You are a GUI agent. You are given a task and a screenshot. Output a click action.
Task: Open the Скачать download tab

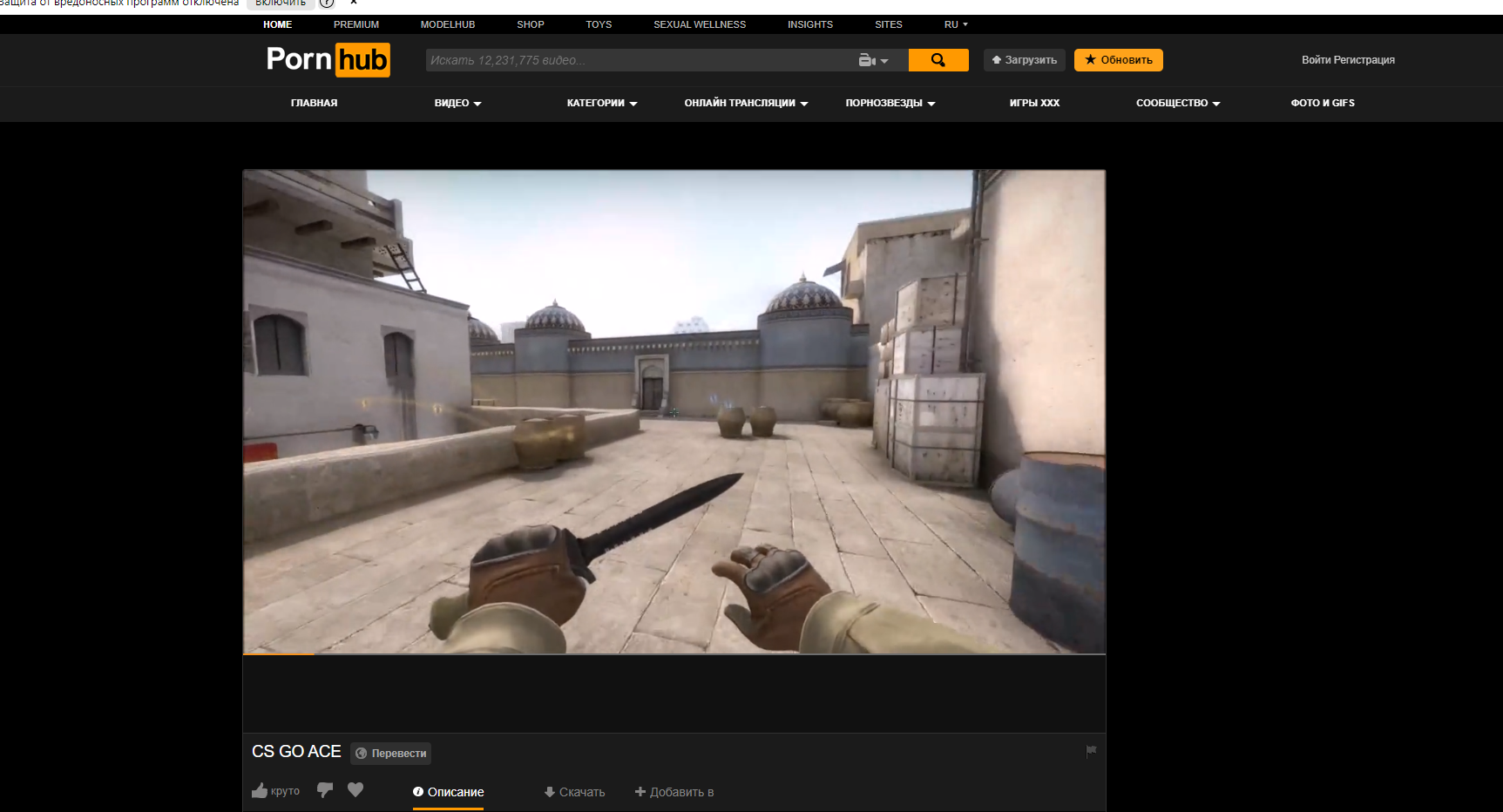(x=574, y=792)
